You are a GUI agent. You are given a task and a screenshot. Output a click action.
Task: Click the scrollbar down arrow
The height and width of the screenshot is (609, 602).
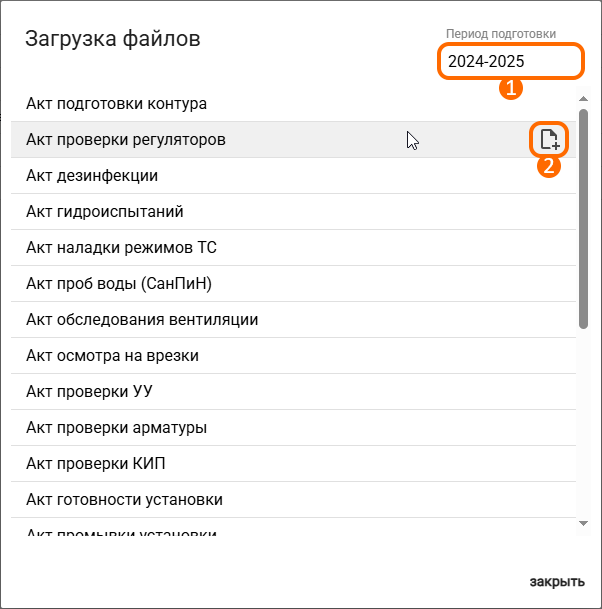pos(583,524)
